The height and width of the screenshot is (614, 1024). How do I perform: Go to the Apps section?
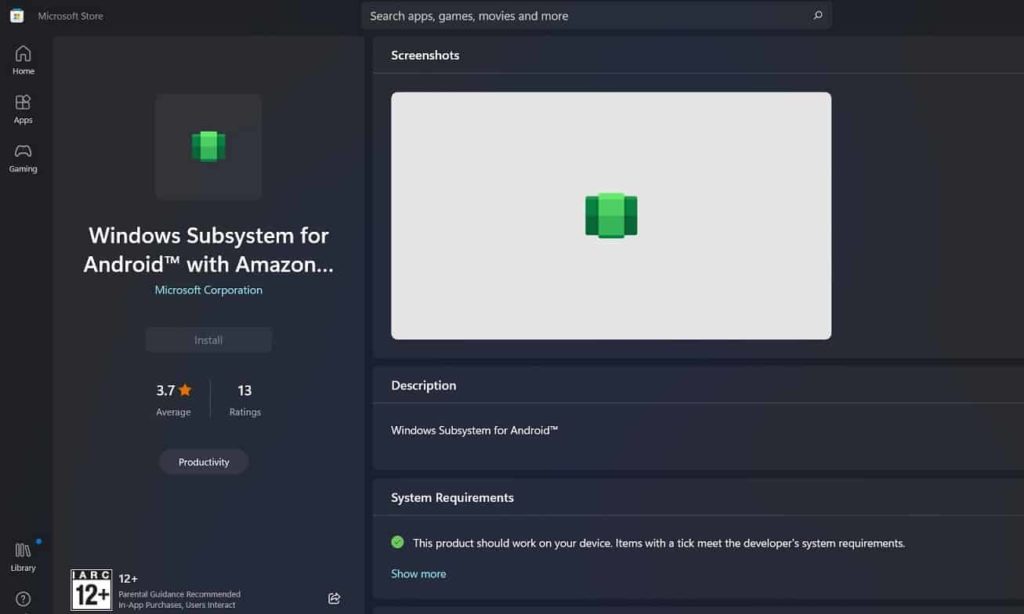(23, 109)
